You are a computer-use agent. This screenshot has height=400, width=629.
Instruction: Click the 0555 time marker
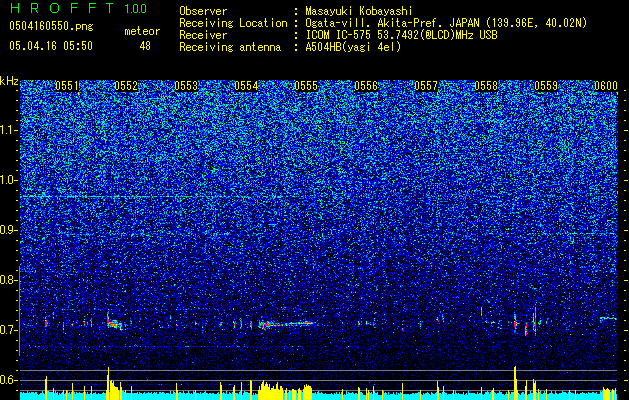[306, 86]
